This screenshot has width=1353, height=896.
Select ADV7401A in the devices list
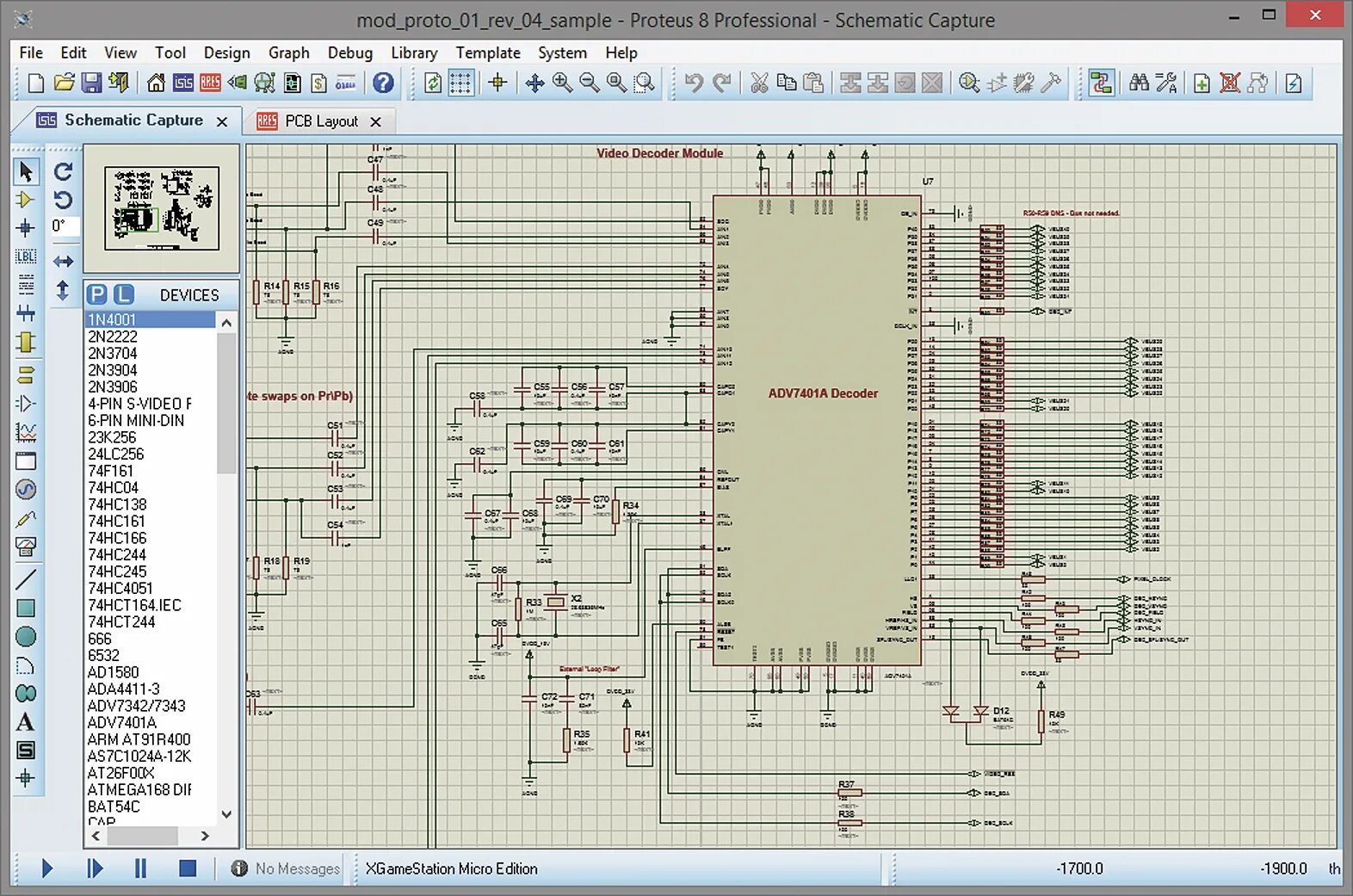click(150, 722)
